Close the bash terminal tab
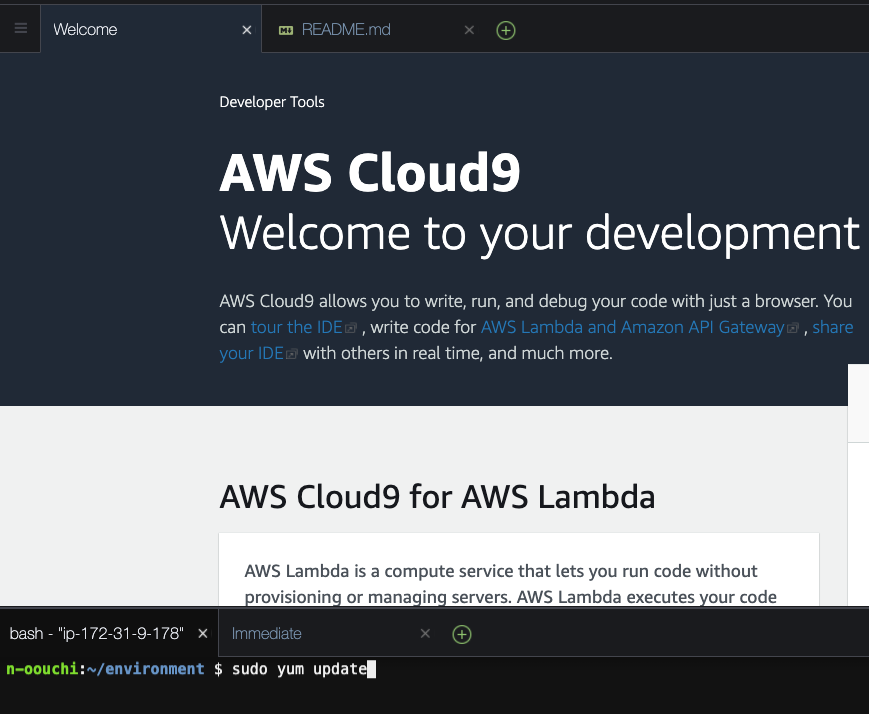The height and width of the screenshot is (714, 869). coord(203,633)
